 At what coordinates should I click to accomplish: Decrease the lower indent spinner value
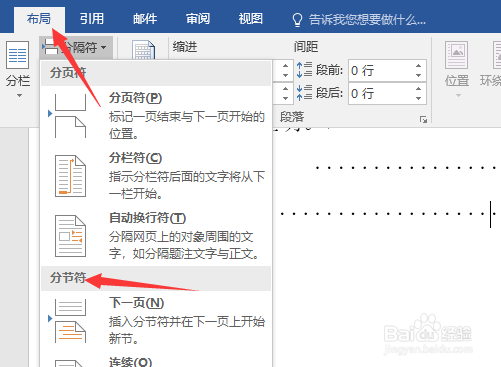pyautogui.click(x=285, y=98)
